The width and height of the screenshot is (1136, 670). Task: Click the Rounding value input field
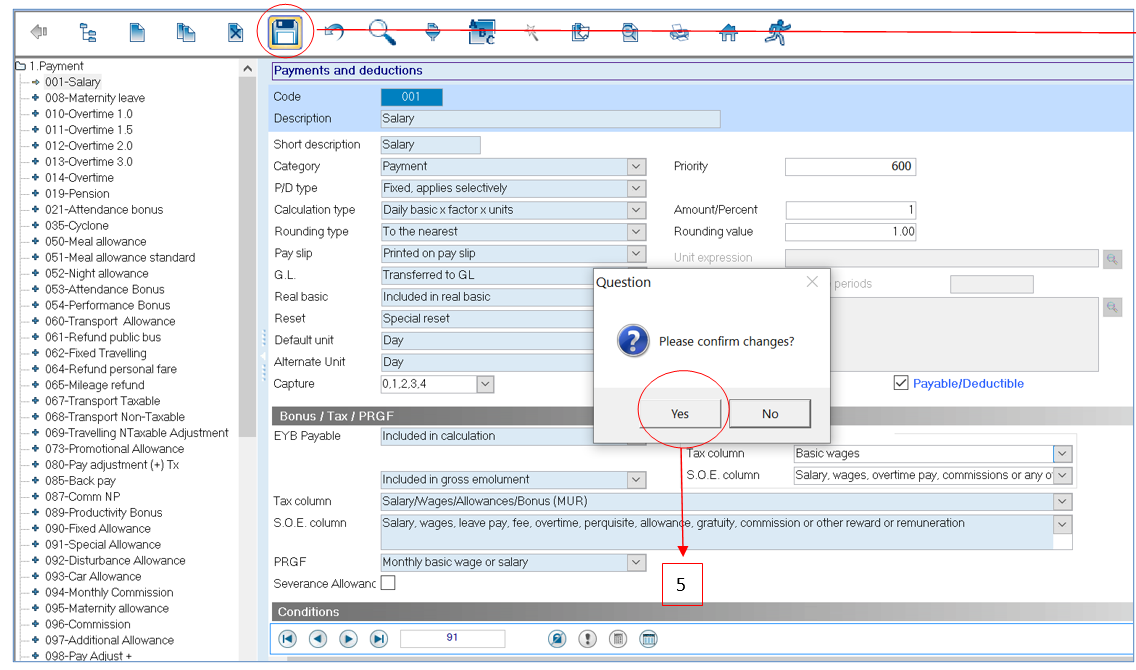(x=851, y=232)
